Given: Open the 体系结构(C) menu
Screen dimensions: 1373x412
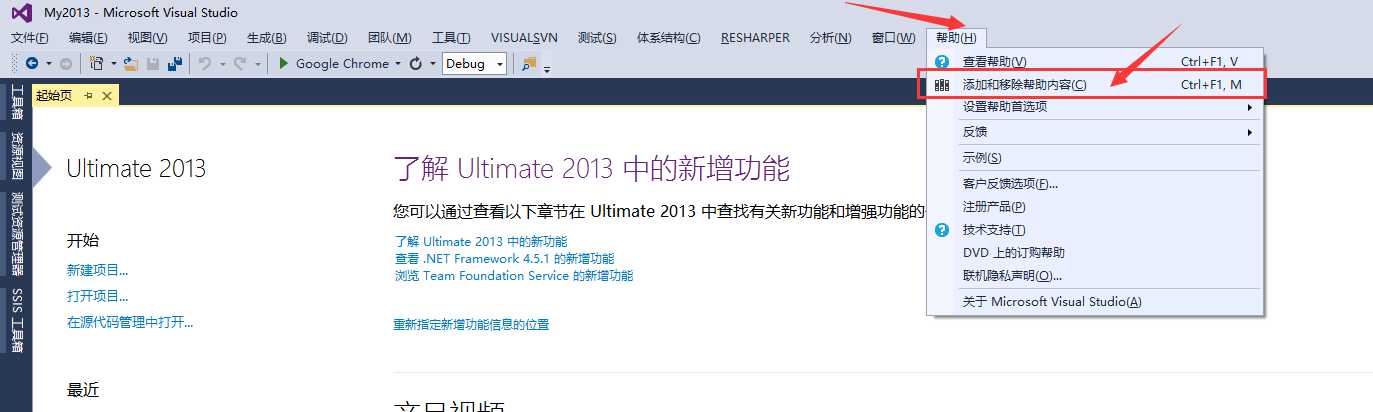Looking at the screenshot, I should 669,38.
